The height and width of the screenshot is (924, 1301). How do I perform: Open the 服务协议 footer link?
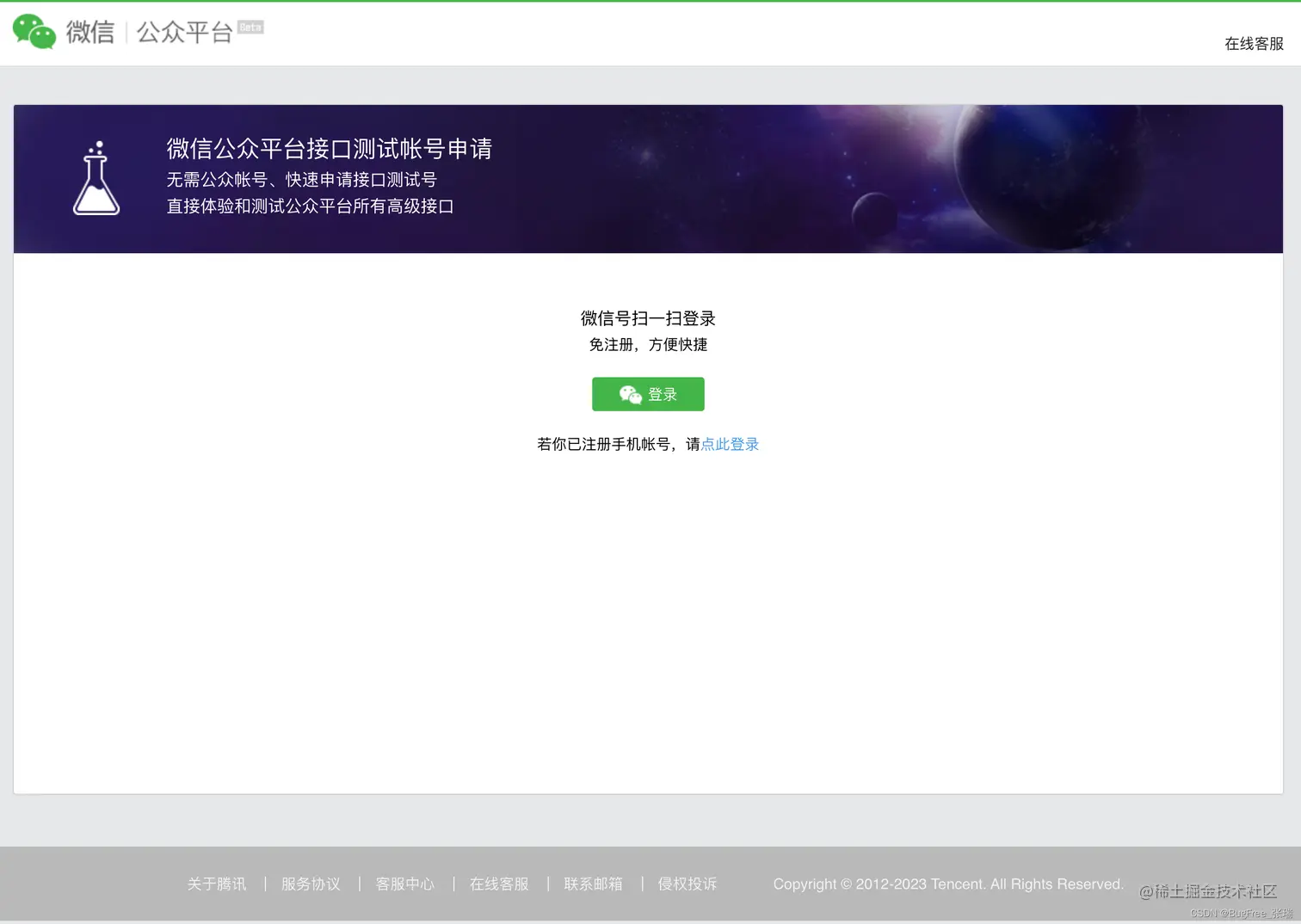tap(311, 884)
